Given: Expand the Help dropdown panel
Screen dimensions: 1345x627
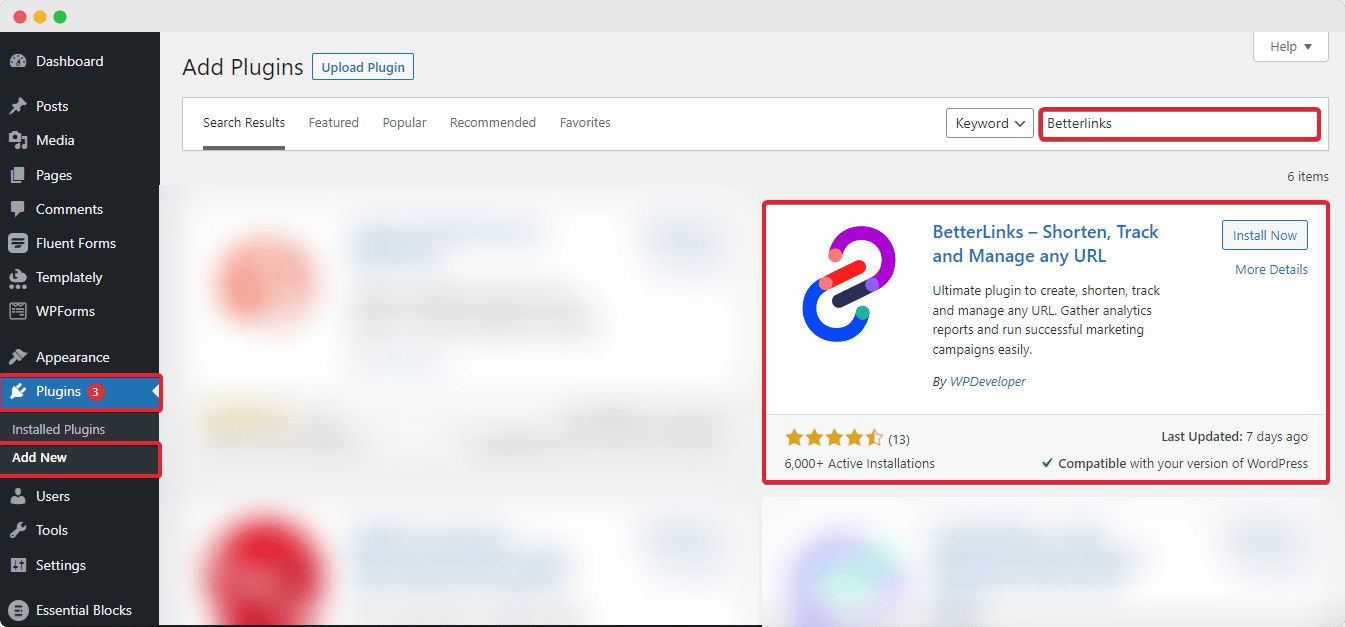Looking at the screenshot, I should 1290,47.
